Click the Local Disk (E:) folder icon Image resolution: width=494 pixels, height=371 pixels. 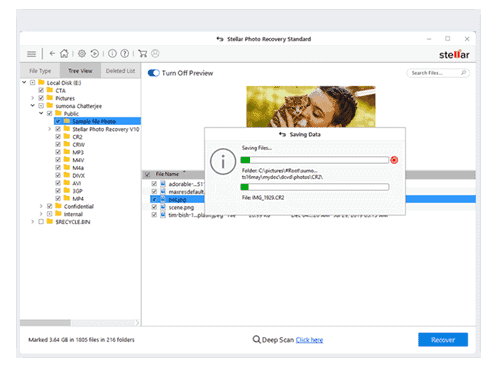coord(41,82)
